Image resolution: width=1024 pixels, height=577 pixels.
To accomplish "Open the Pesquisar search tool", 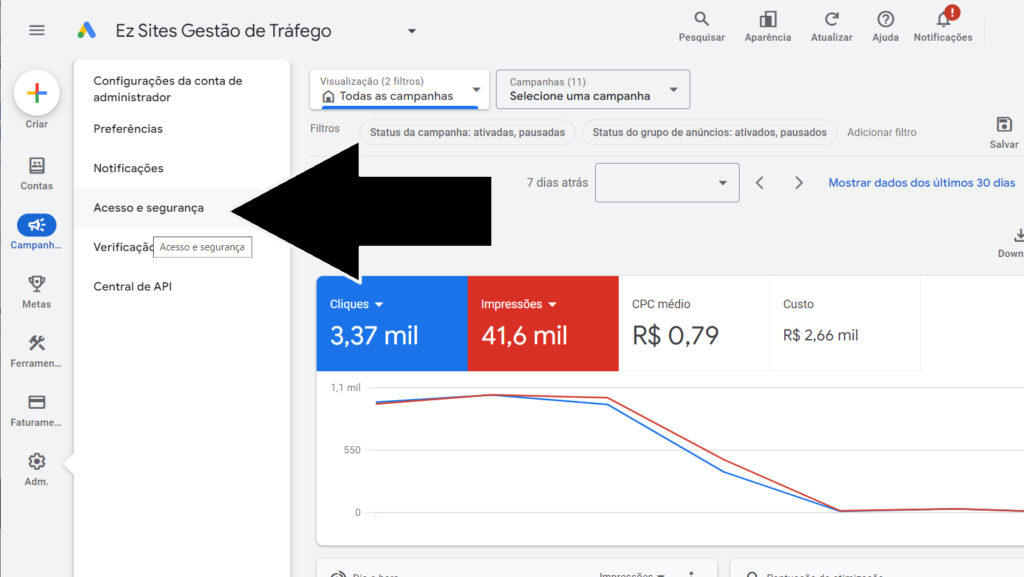I will click(701, 27).
